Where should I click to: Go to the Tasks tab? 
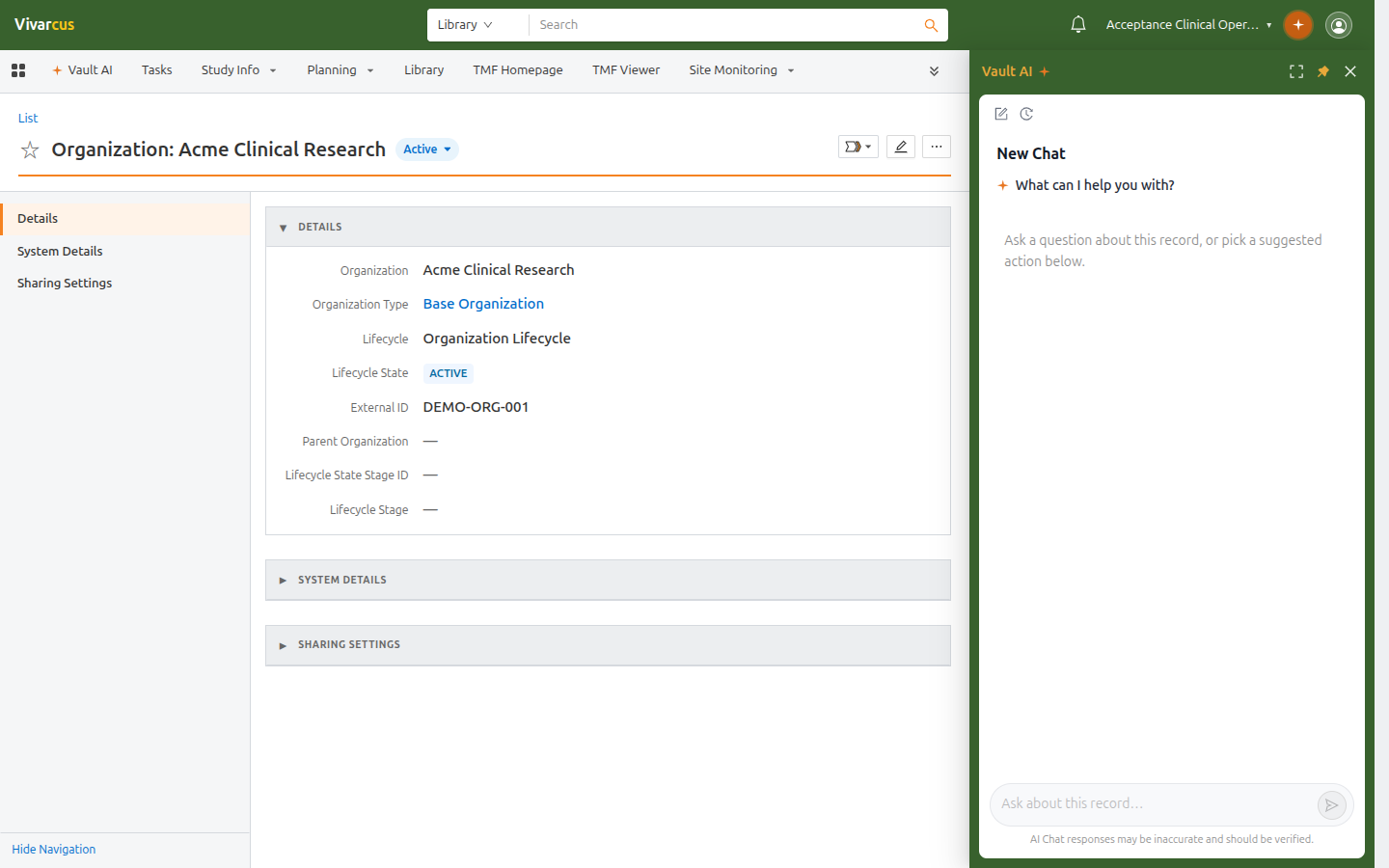pos(157,70)
